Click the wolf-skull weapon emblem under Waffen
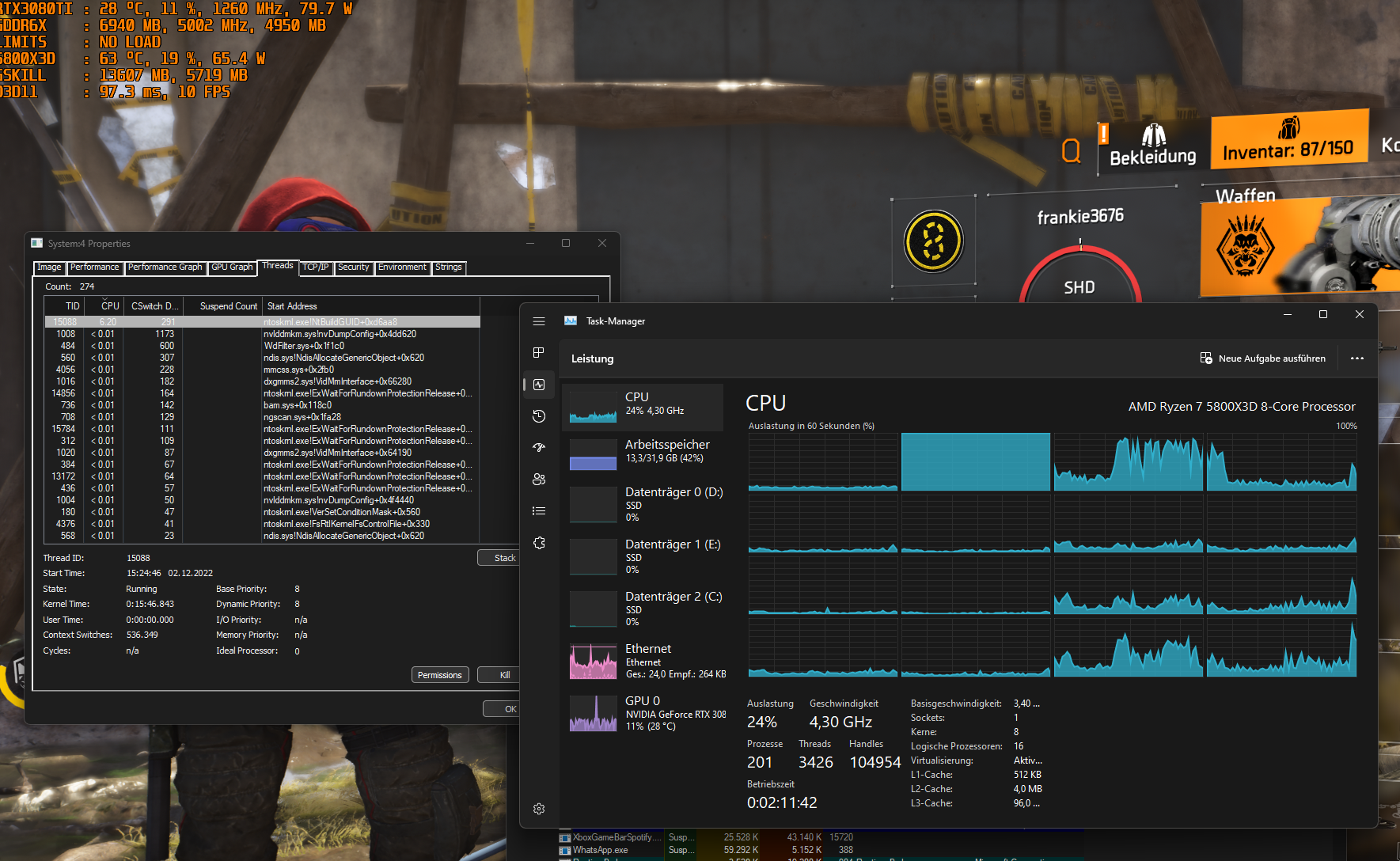The width and height of the screenshot is (1400, 861). tap(1245, 246)
